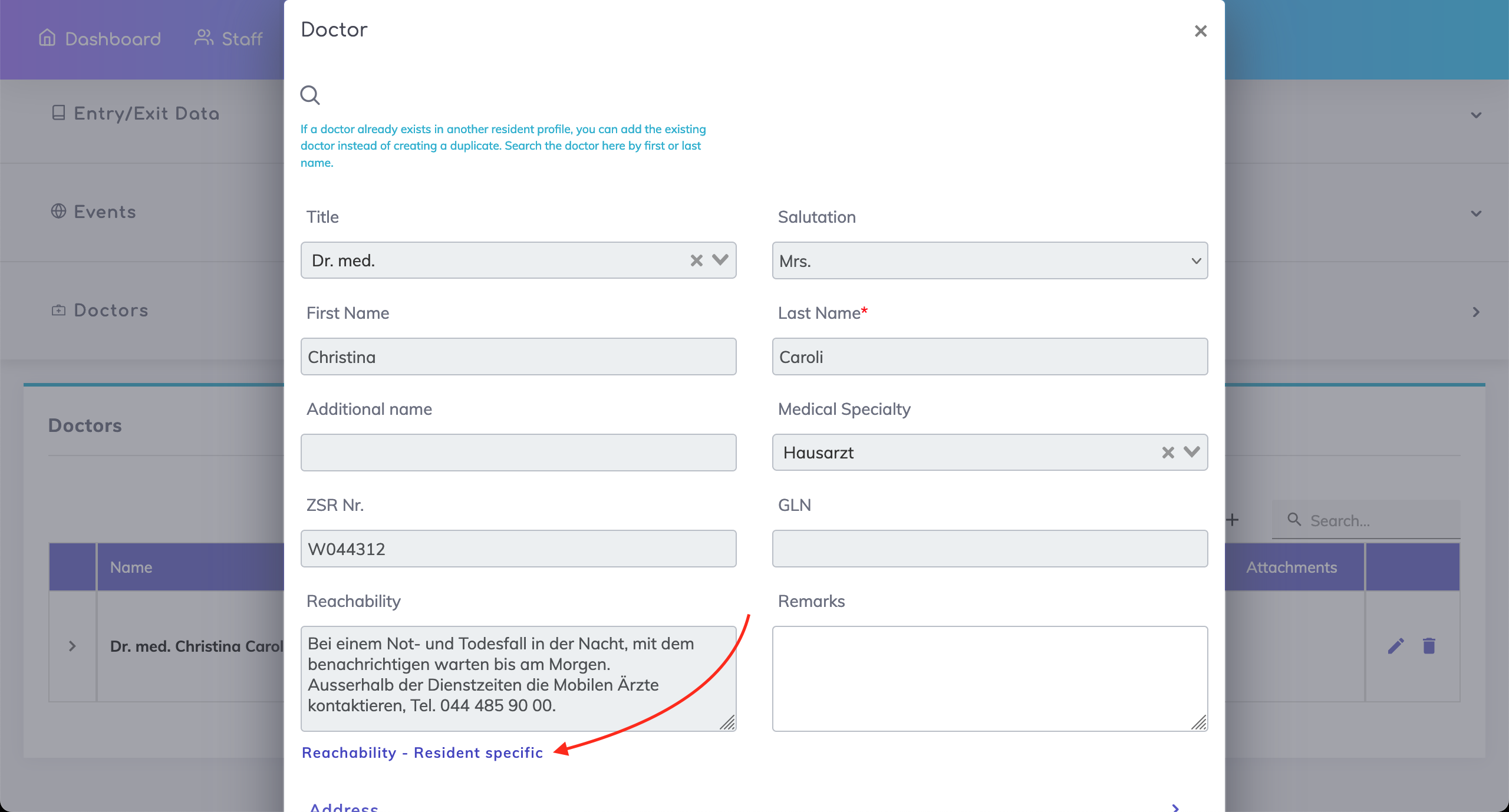Select the Doctors section in sidebar

tap(111, 311)
